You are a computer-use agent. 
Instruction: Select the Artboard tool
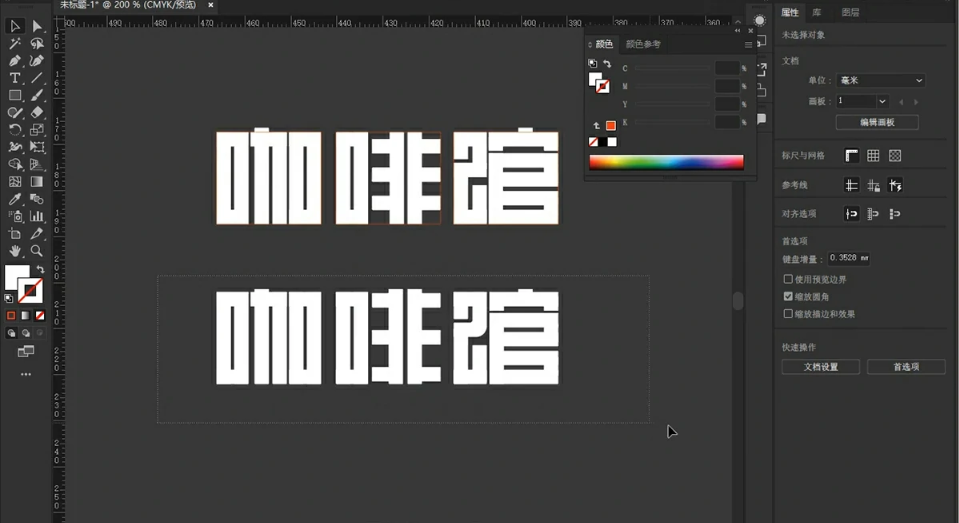tap(15, 234)
